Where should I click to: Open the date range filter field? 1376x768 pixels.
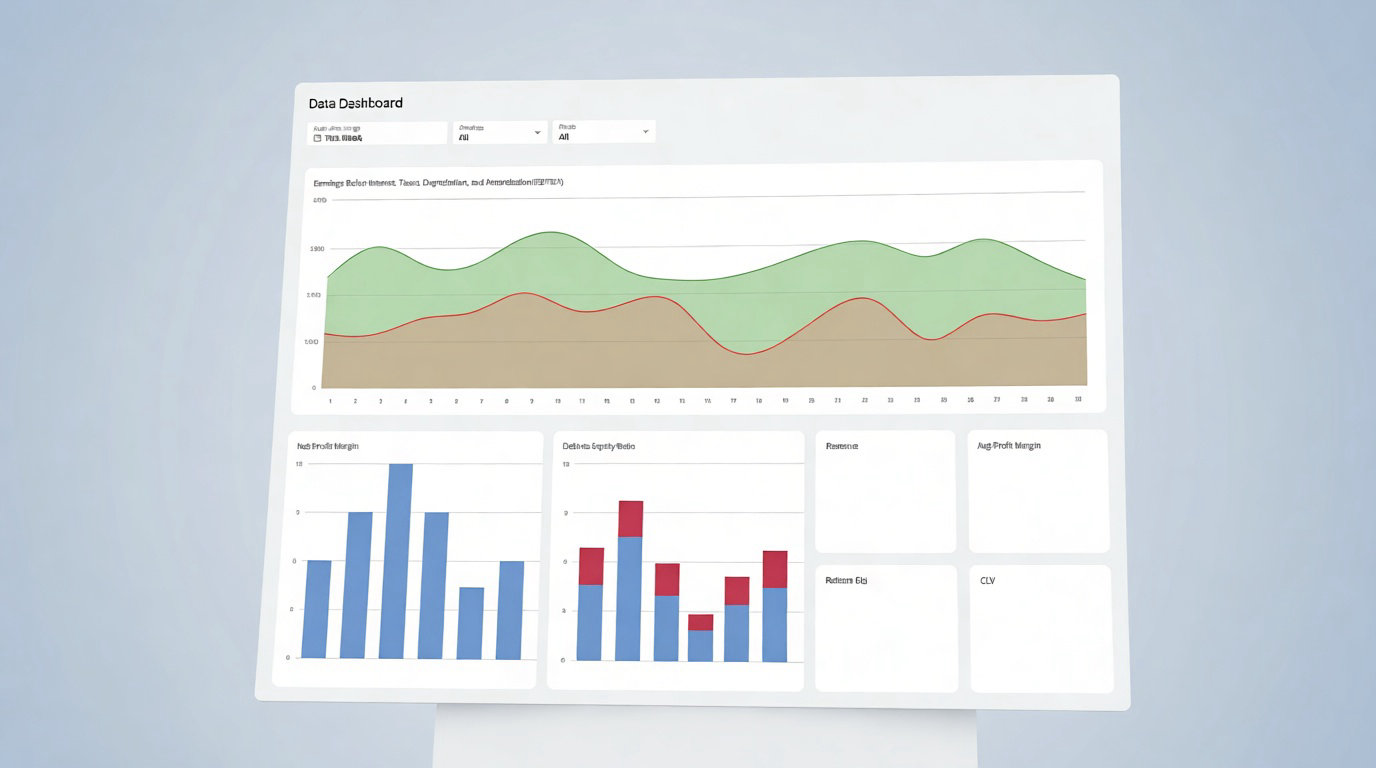(377, 133)
